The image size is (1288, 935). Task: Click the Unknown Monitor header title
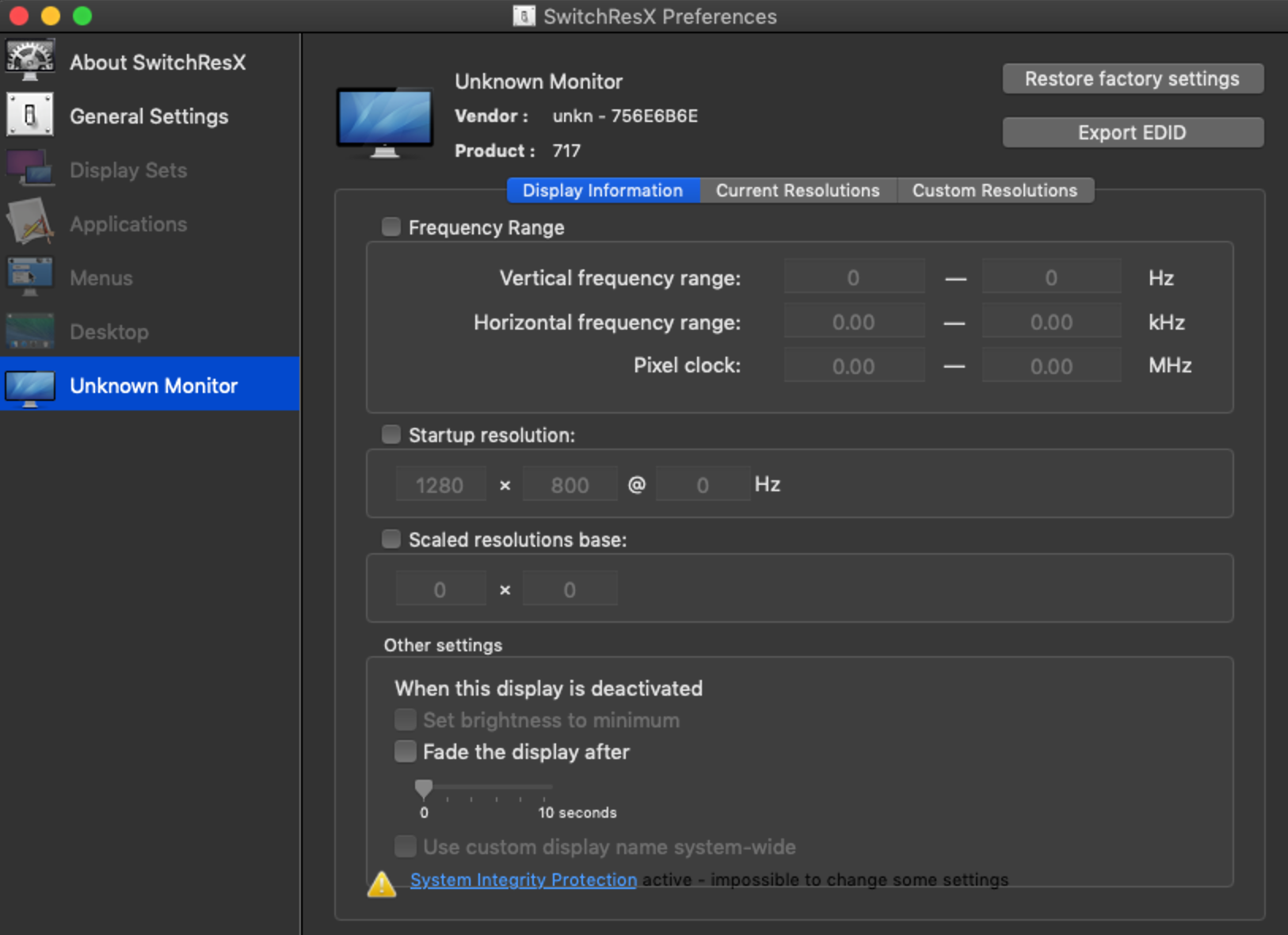tap(539, 82)
